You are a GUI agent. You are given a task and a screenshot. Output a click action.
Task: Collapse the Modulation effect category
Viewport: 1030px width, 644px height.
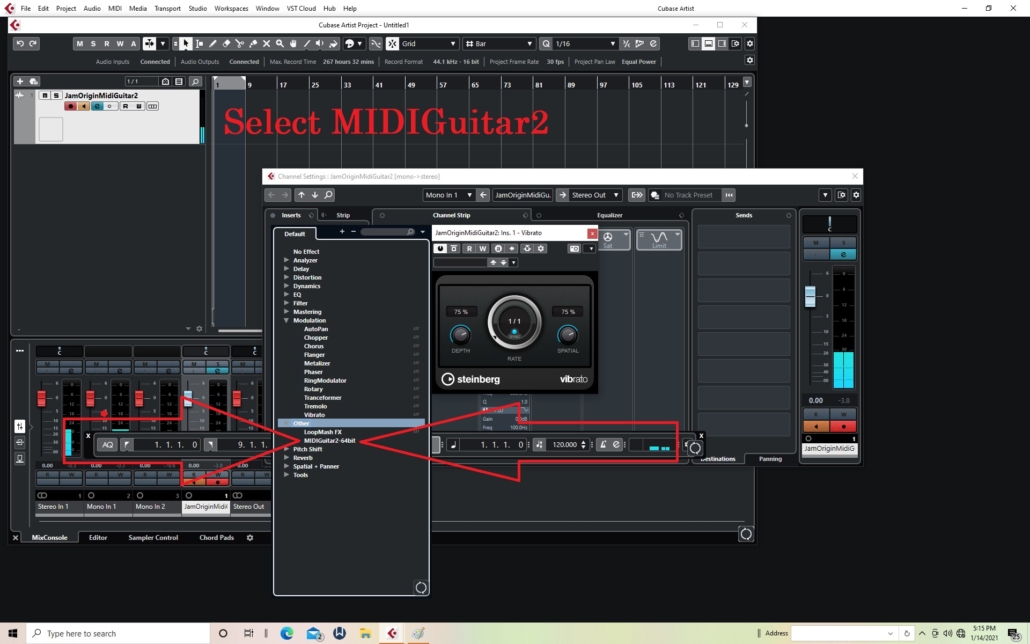[286, 320]
